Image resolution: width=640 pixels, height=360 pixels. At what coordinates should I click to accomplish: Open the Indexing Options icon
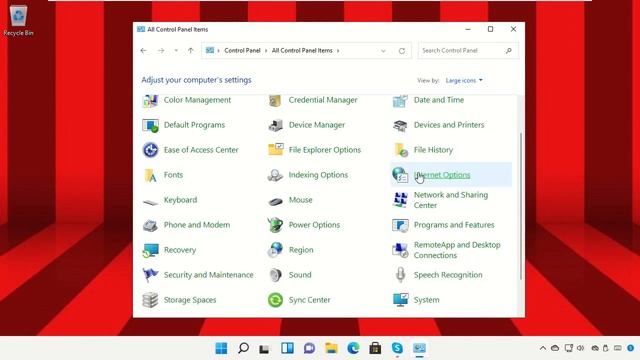click(x=275, y=175)
